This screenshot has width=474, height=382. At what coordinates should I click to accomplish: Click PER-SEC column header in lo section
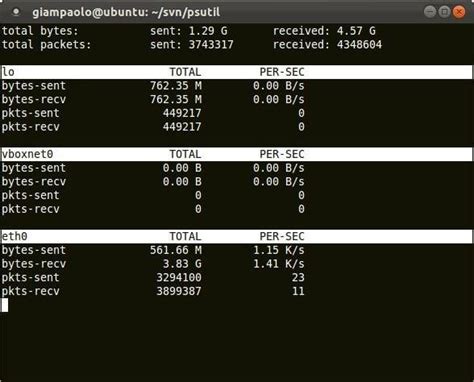(282, 72)
